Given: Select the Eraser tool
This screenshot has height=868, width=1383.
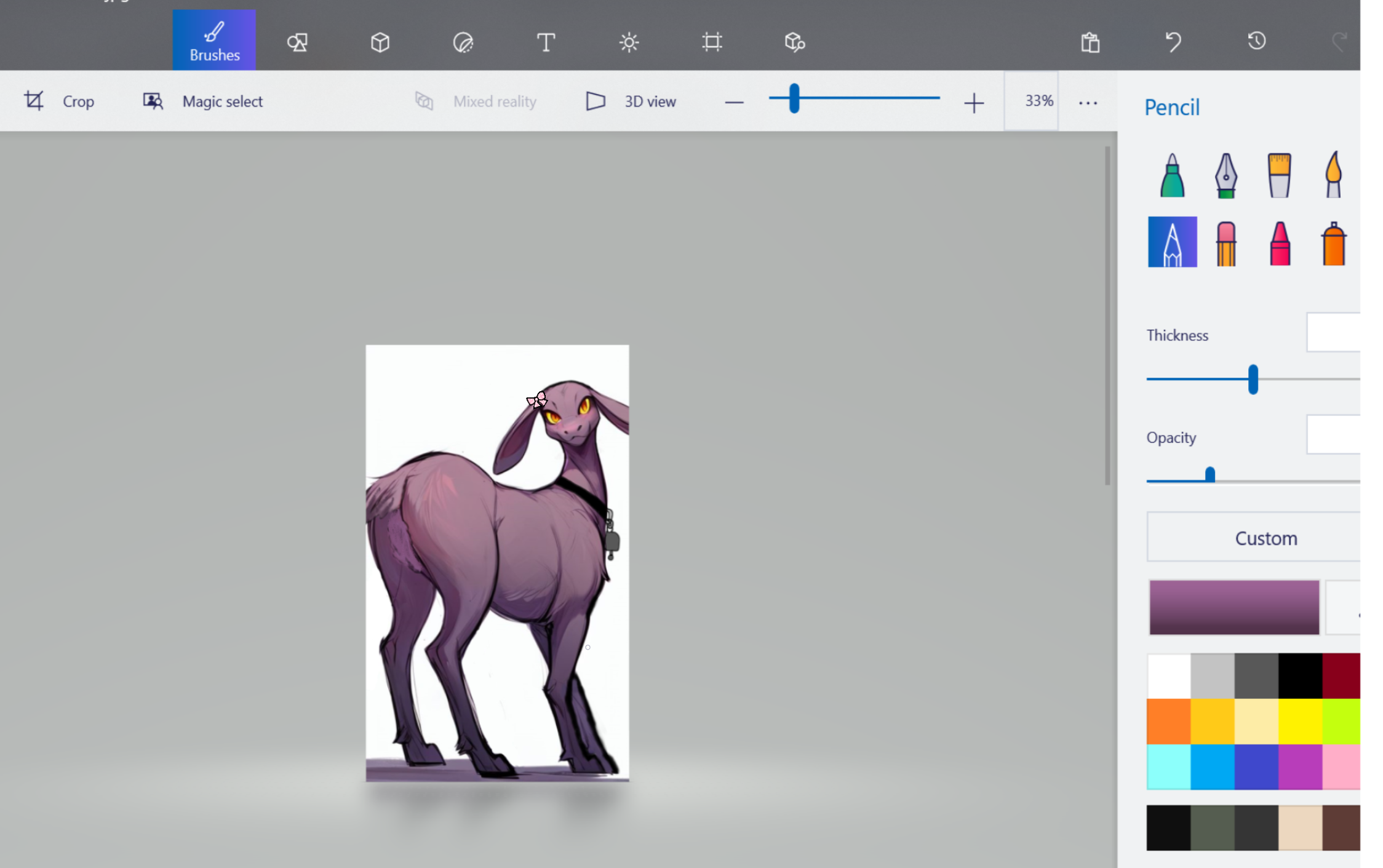Looking at the screenshot, I should (1226, 243).
